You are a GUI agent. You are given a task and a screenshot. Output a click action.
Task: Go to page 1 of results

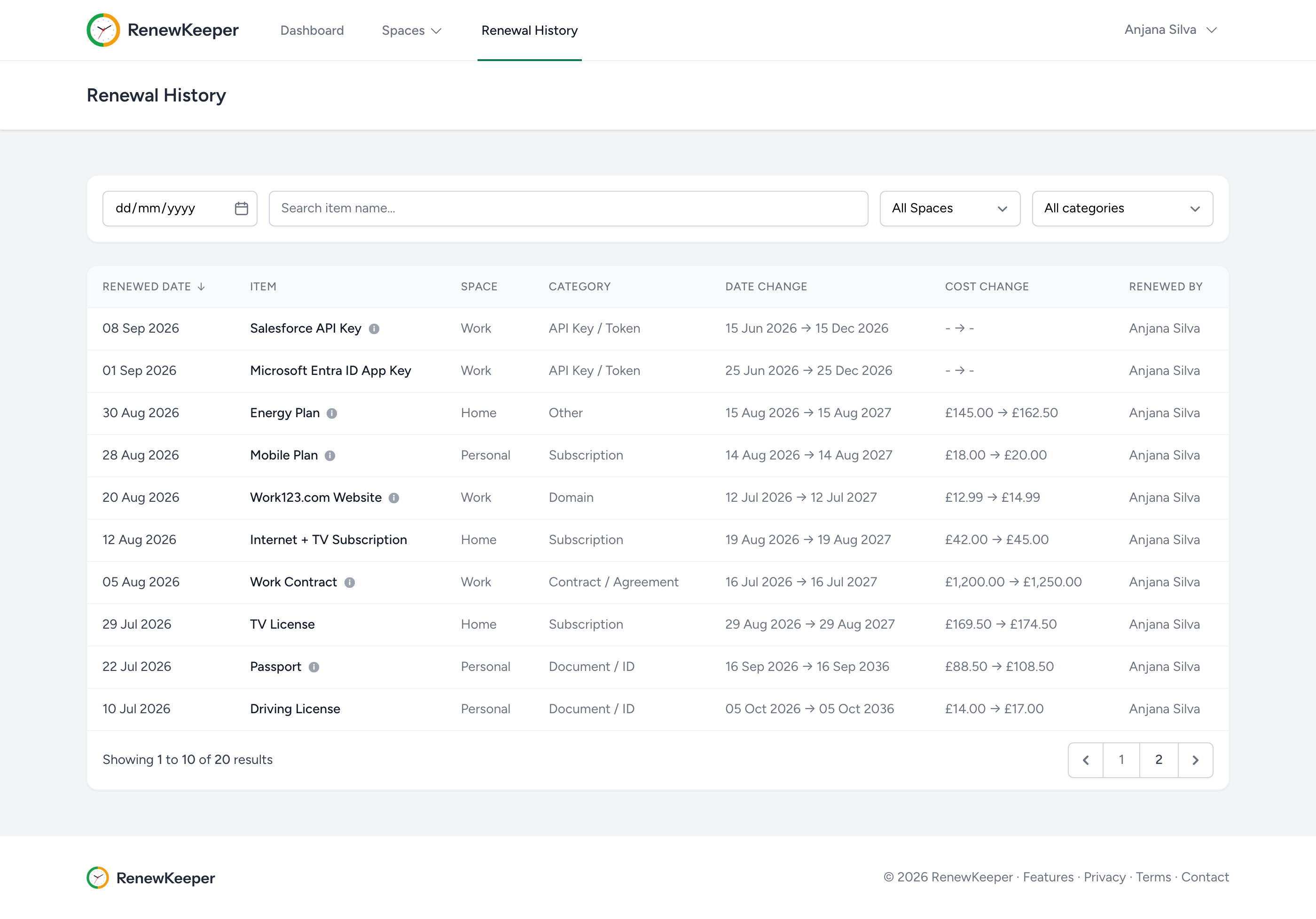(x=1122, y=760)
